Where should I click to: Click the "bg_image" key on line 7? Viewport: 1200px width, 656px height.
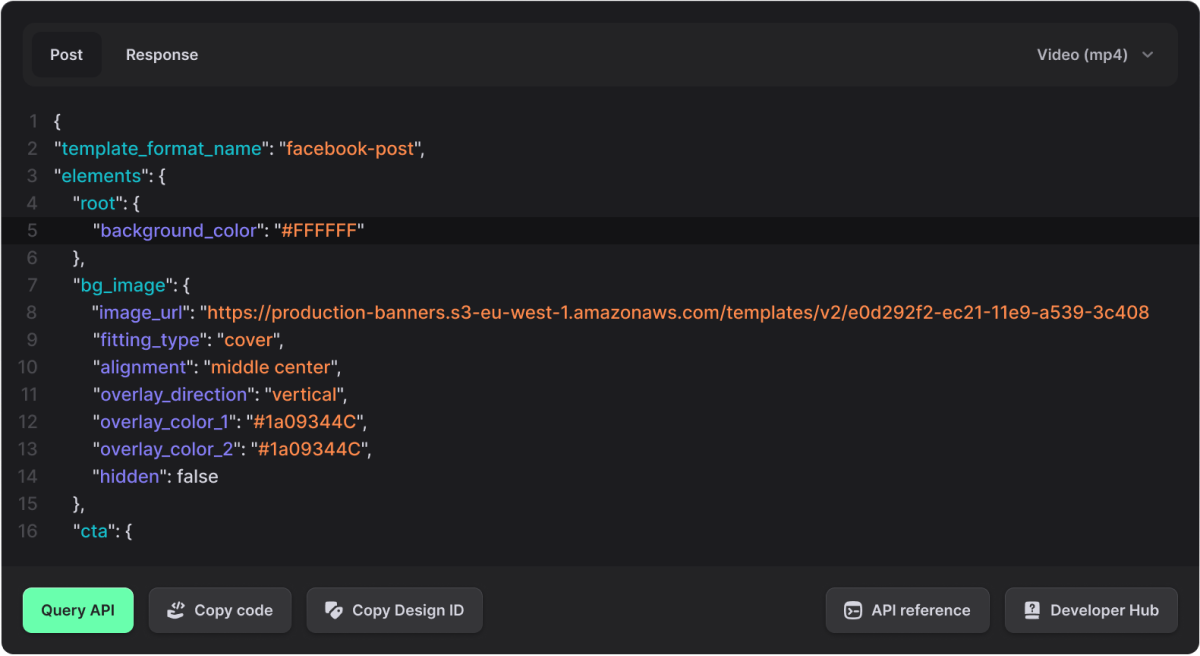(123, 286)
